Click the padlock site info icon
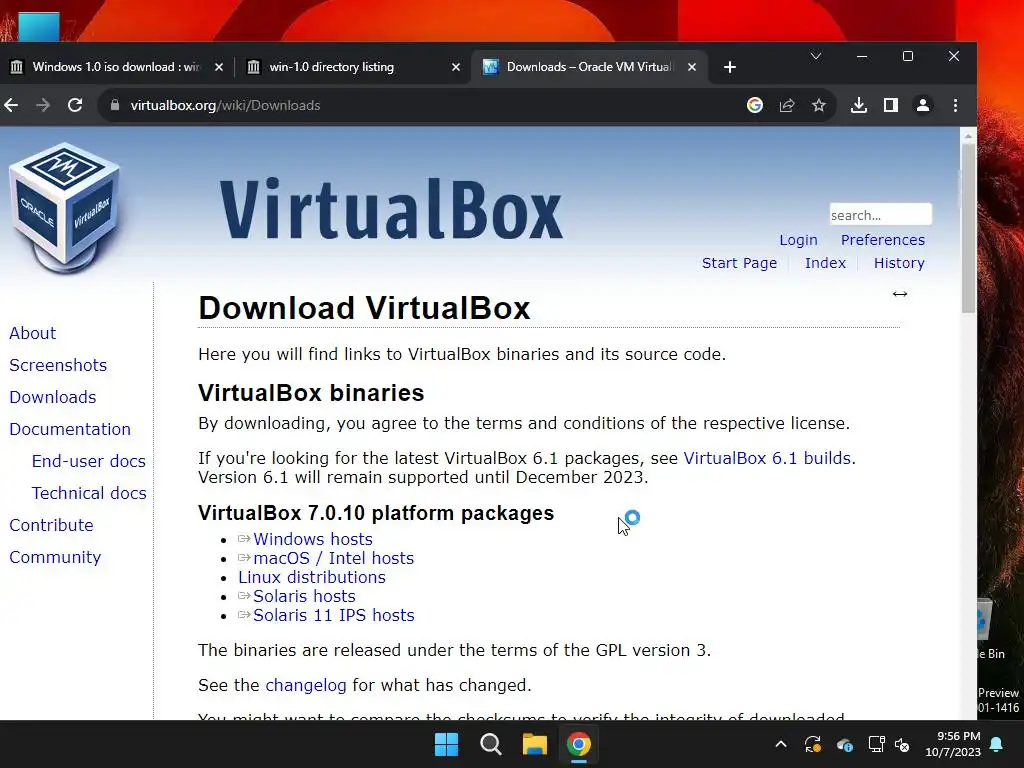This screenshot has height=768, width=1024. click(115, 105)
